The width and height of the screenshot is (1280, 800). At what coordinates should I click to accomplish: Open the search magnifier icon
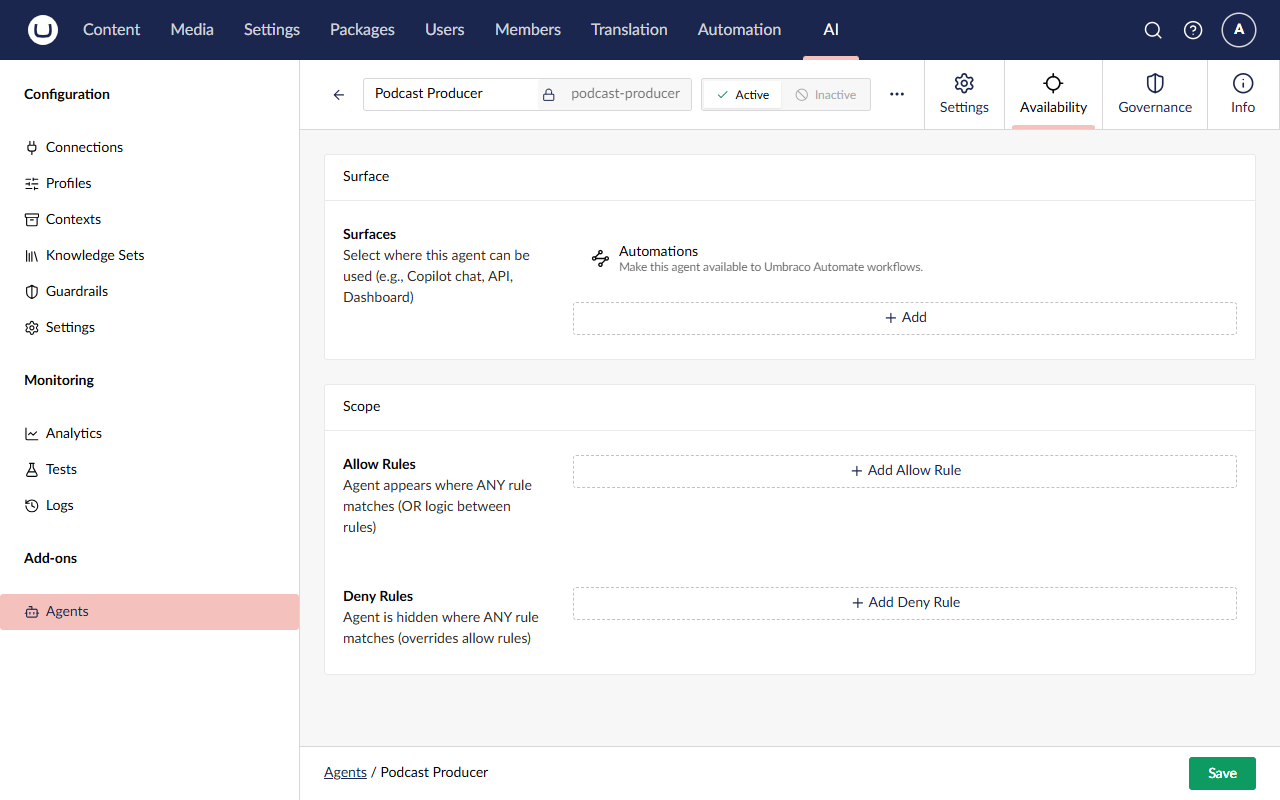[1153, 30]
